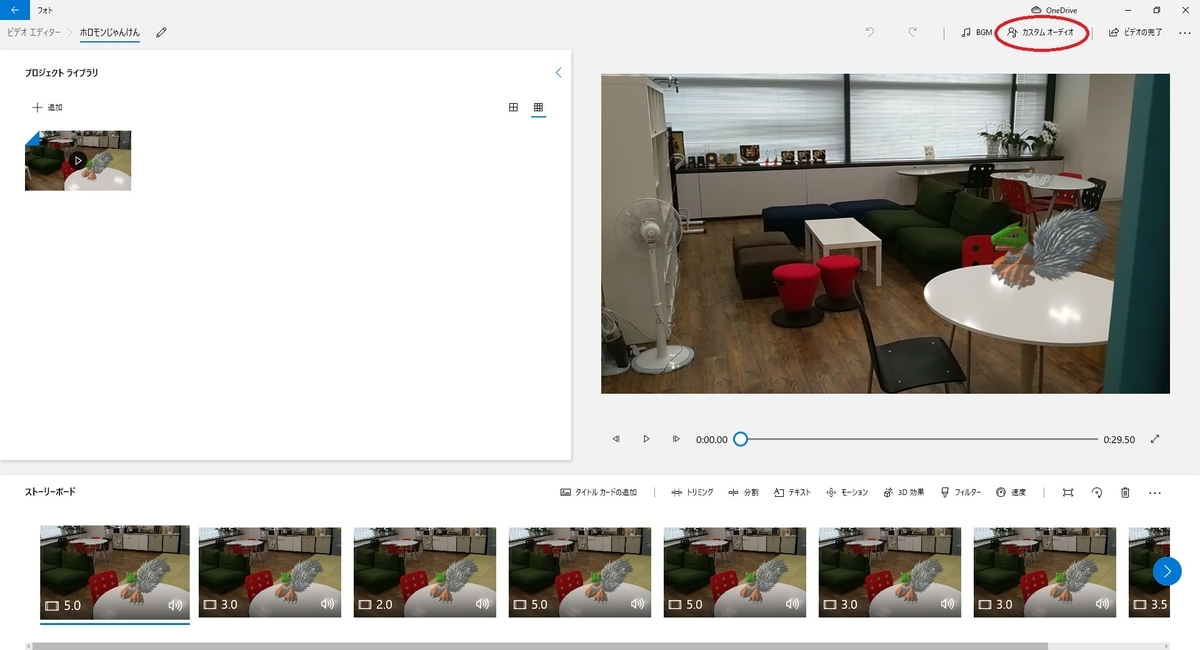The height and width of the screenshot is (650, 1200).
Task: Play the video preview
Action: pos(646,439)
